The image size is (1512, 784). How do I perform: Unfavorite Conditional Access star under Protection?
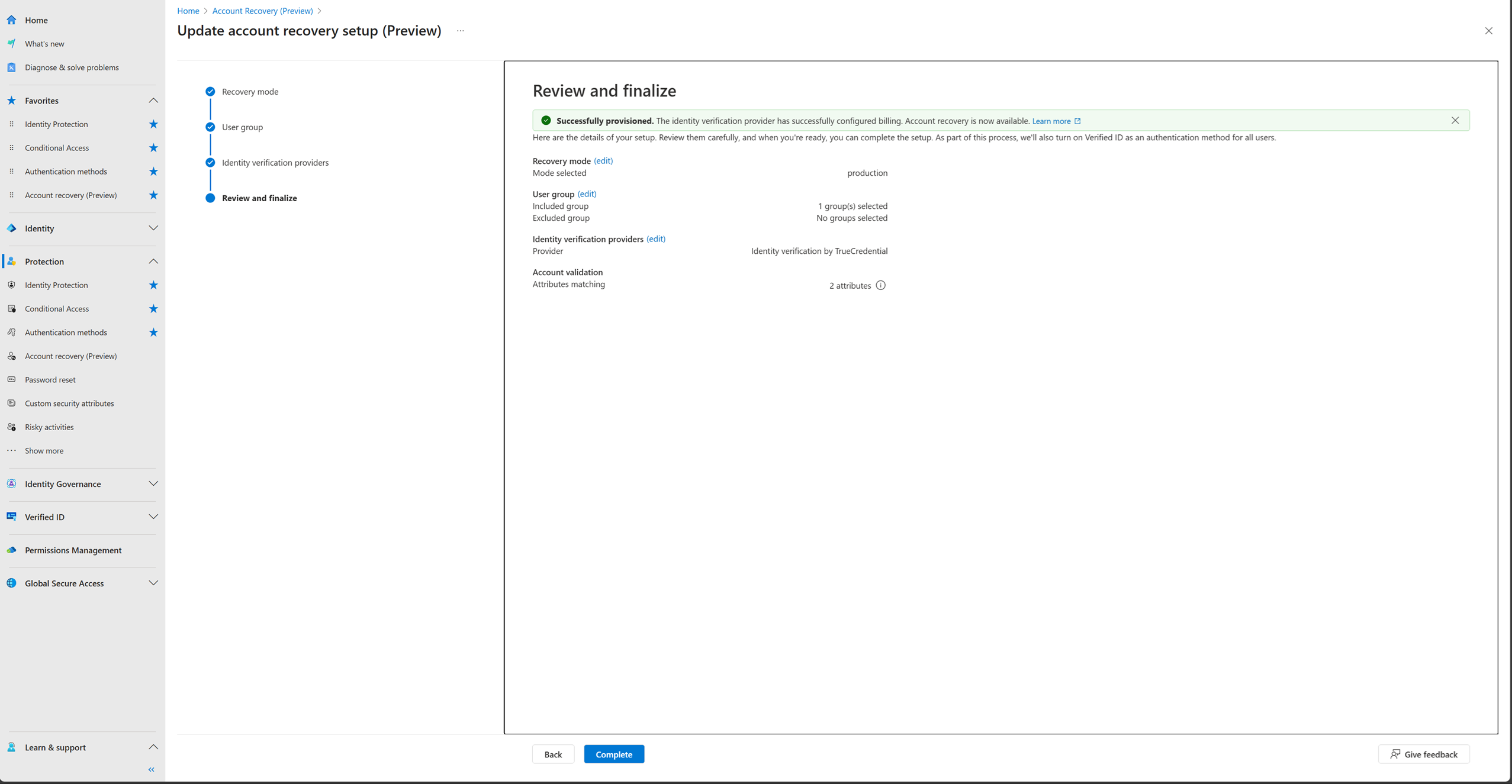point(153,308)
